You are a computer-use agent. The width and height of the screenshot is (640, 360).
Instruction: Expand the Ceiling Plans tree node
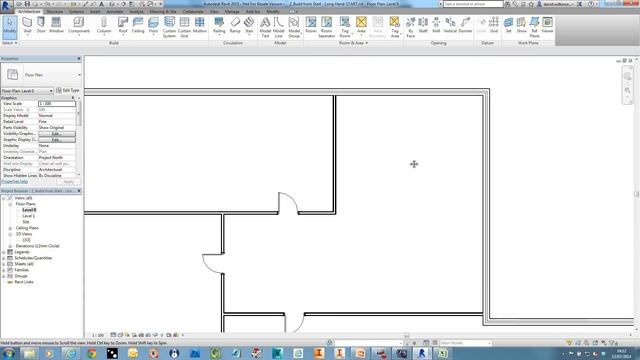[x=10, y=228]
